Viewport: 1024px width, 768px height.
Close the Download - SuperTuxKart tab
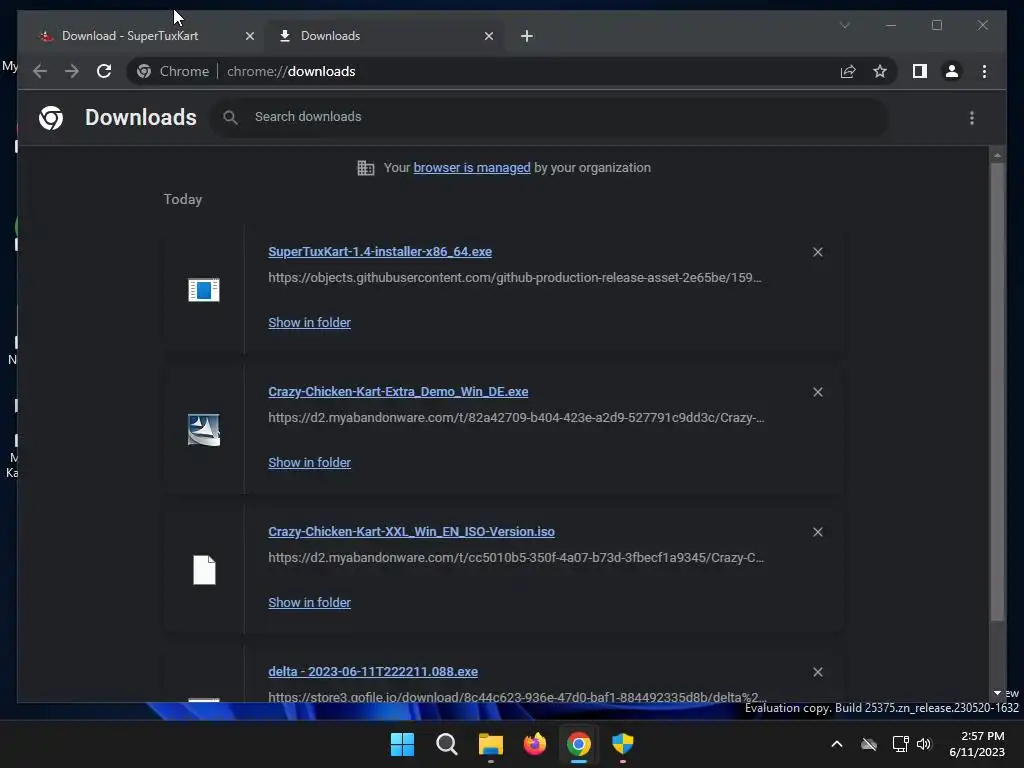click(x=249, y=36)
